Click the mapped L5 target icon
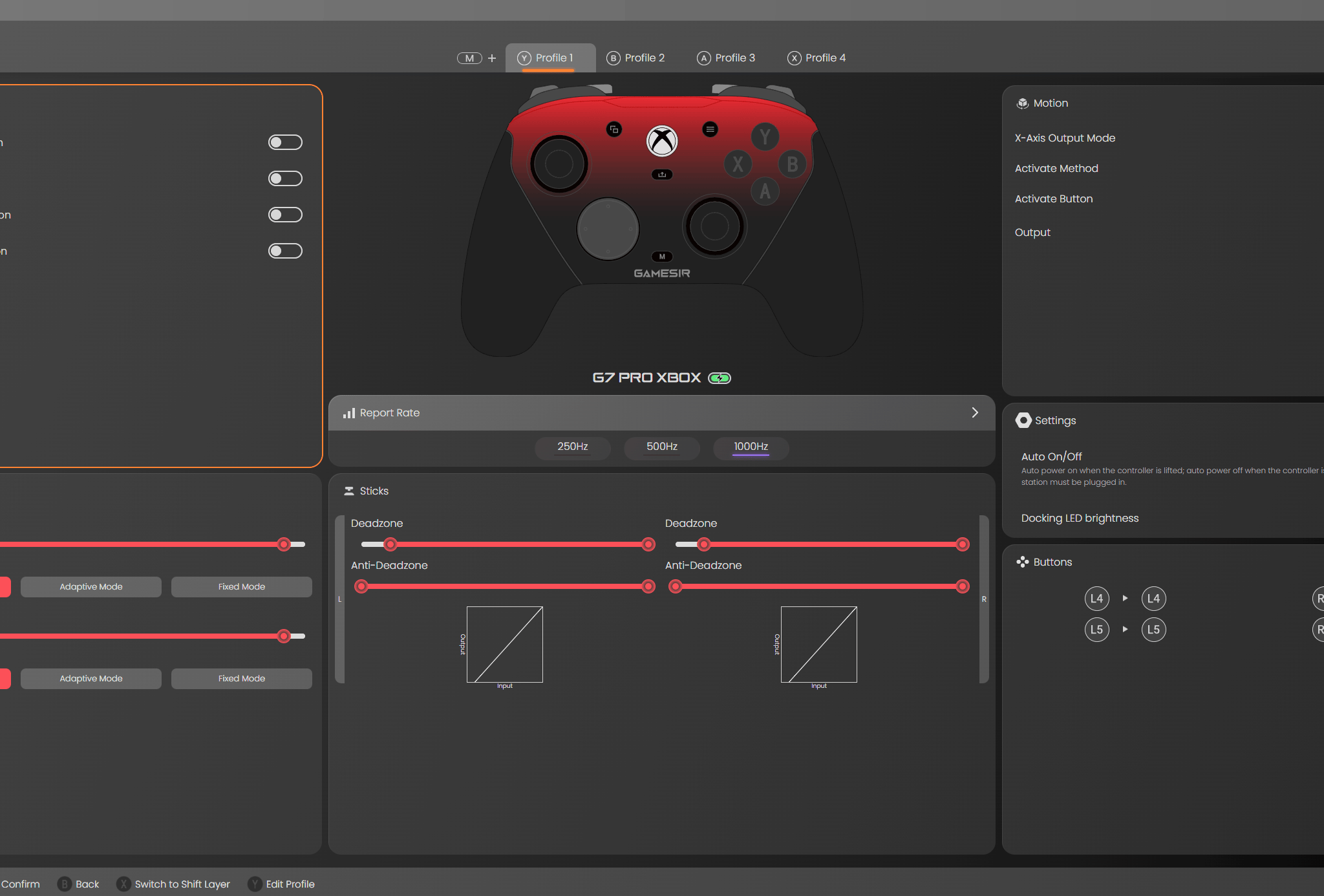1324x896 pixels. pos(1154,630)
